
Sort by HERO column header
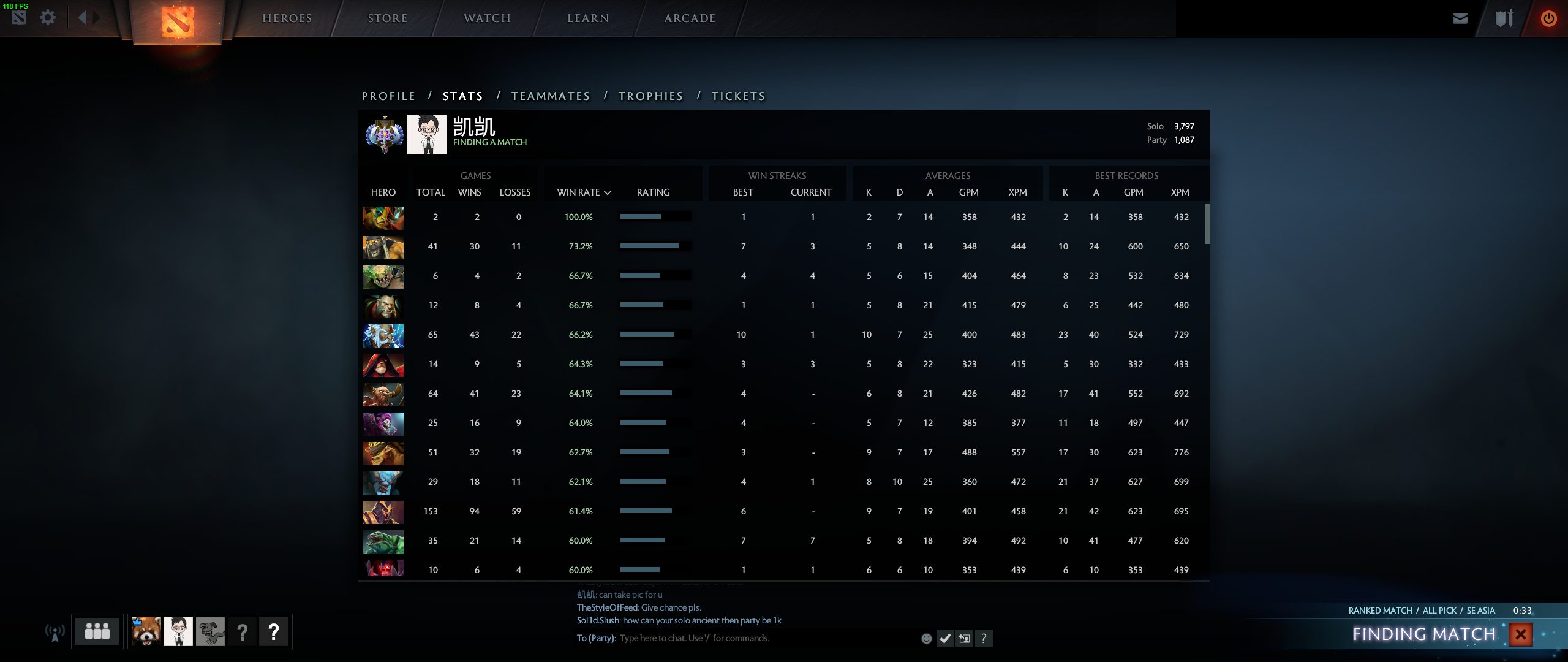(x=383, y=192)
